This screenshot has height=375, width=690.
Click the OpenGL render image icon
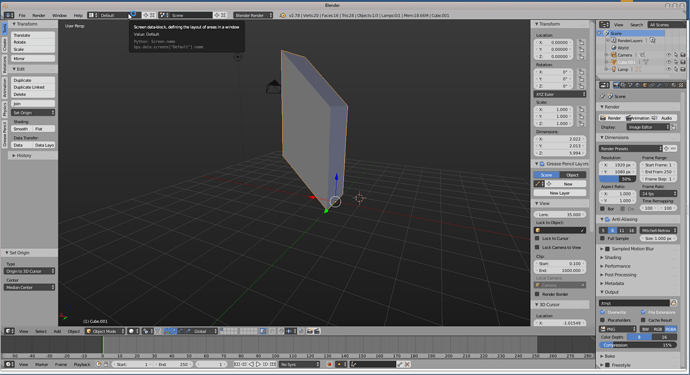310,331
